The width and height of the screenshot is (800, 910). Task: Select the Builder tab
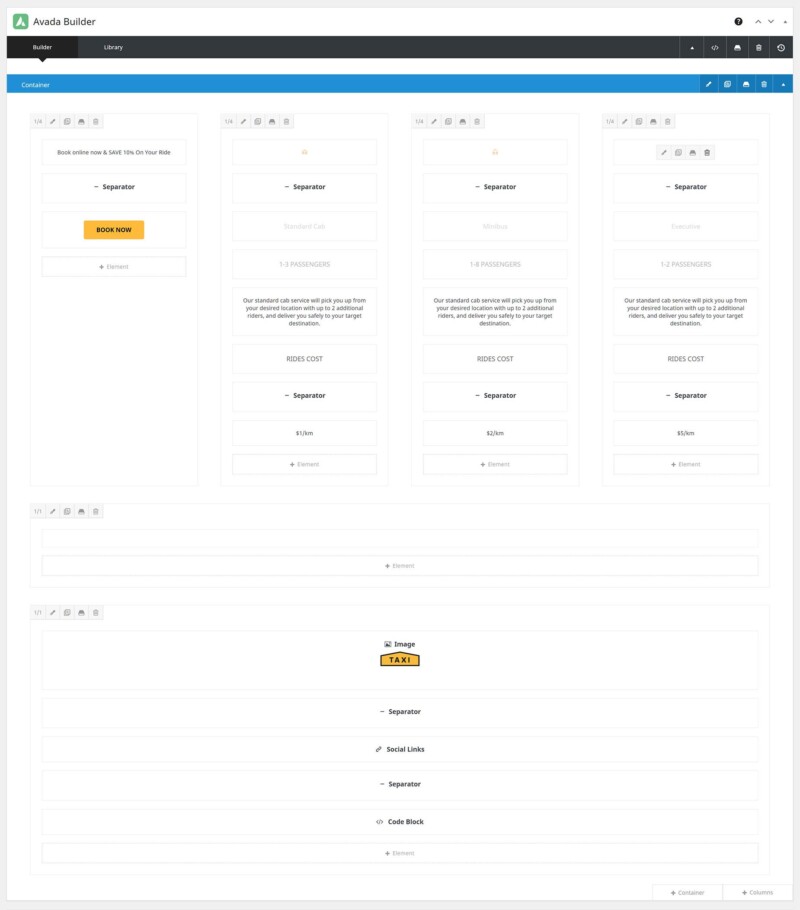click(42, 47)
